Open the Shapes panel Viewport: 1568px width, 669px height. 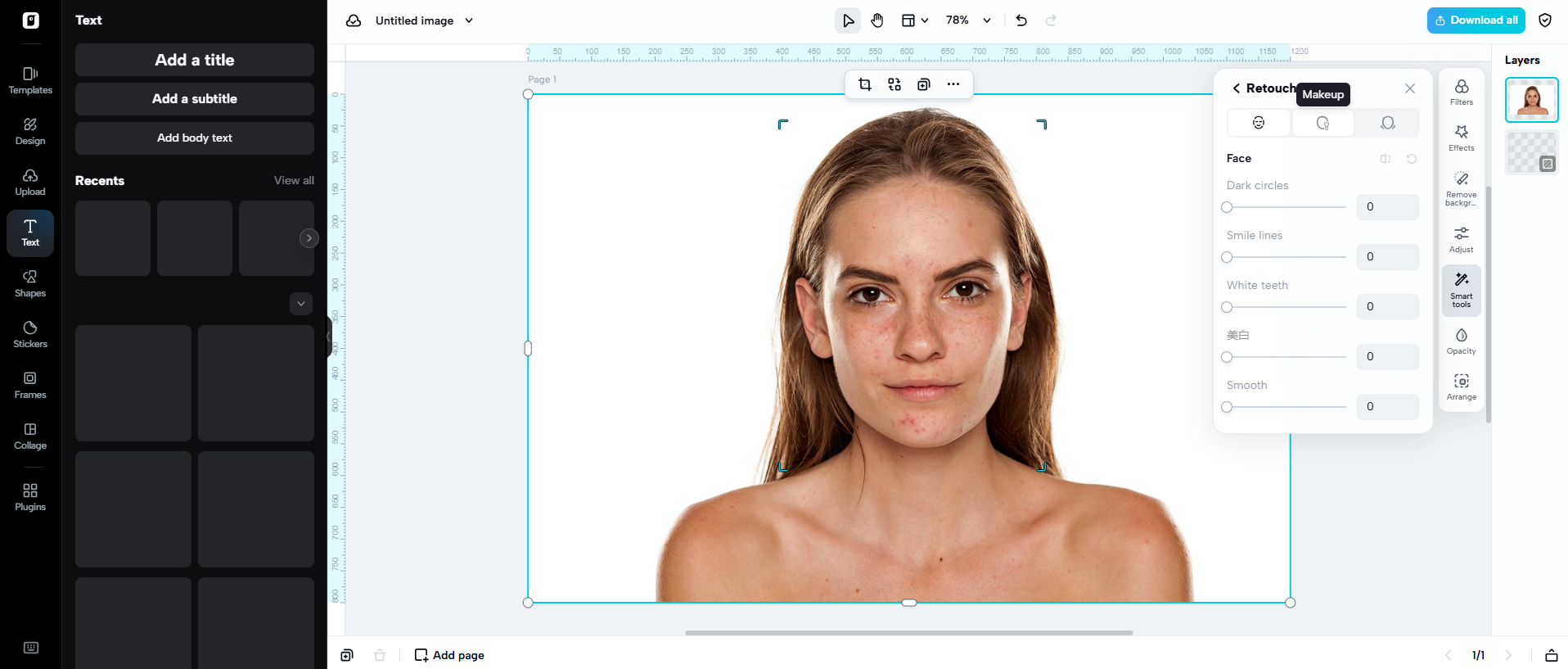coord(30,283)
